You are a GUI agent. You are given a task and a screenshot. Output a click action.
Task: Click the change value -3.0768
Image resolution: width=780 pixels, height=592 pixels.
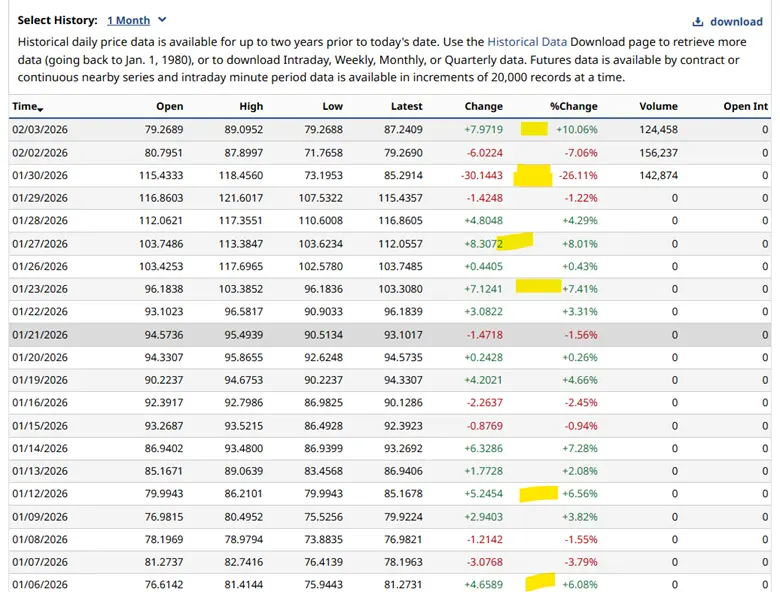(485, 562)
